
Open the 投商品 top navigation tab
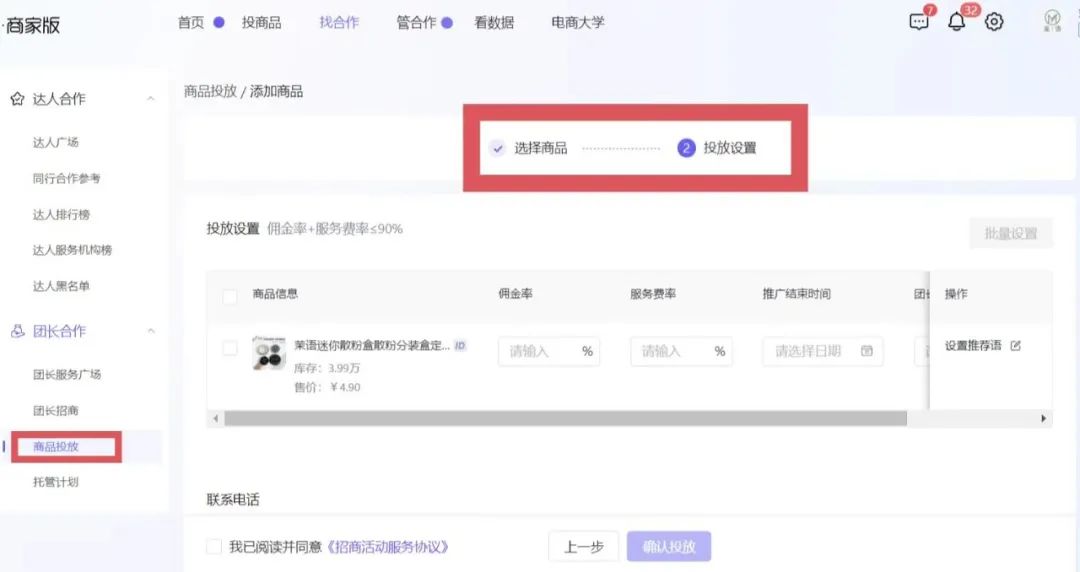point(261,23)
